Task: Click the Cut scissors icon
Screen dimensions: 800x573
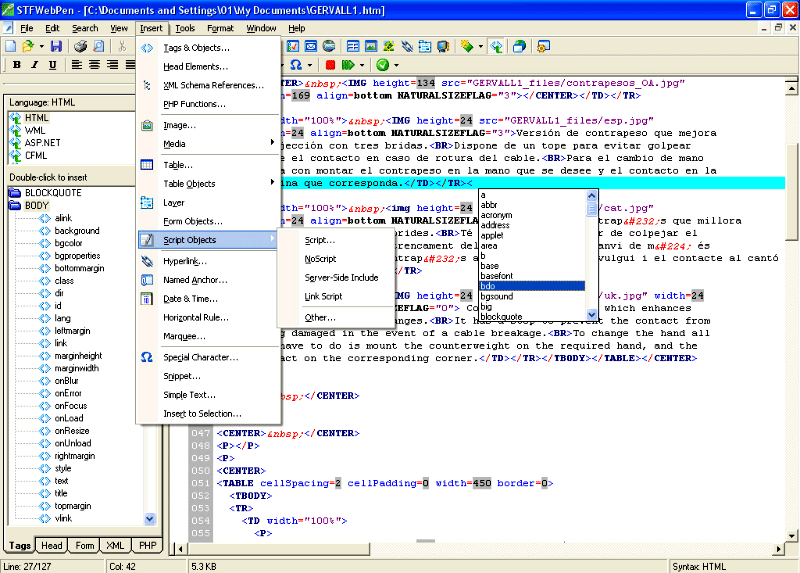Action: point(122,47)
